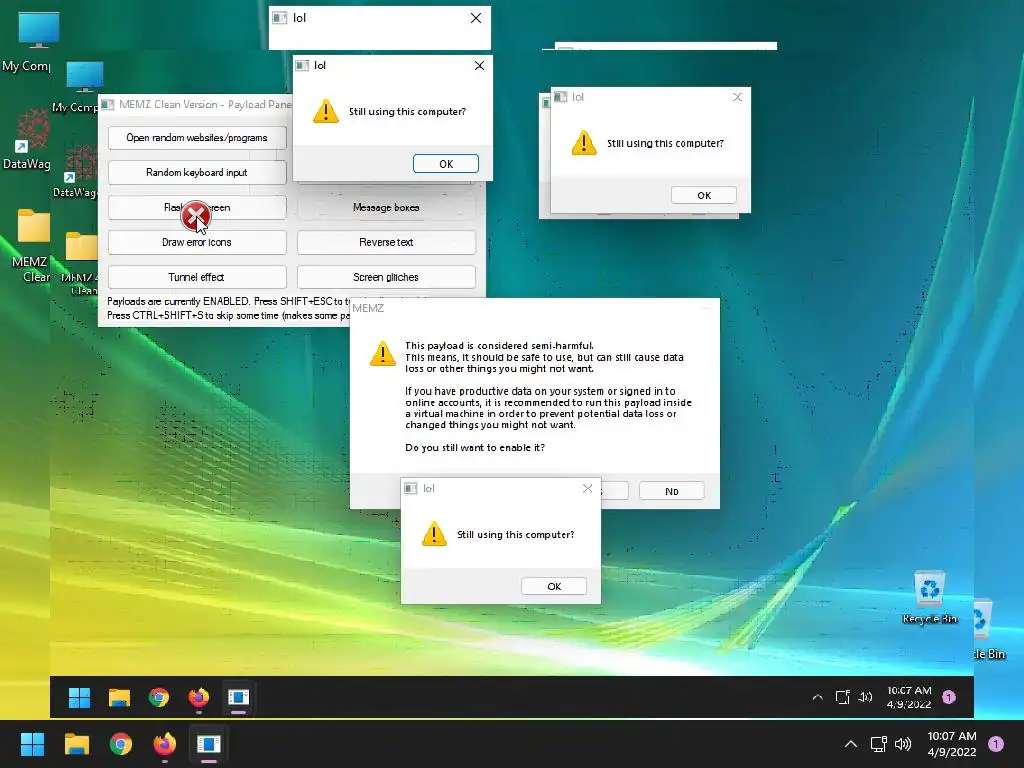This screenshot has width=1024, height=768.
Task: Click the MEMZ Clean Version panel title bar
Action: [x=196, y=104]
